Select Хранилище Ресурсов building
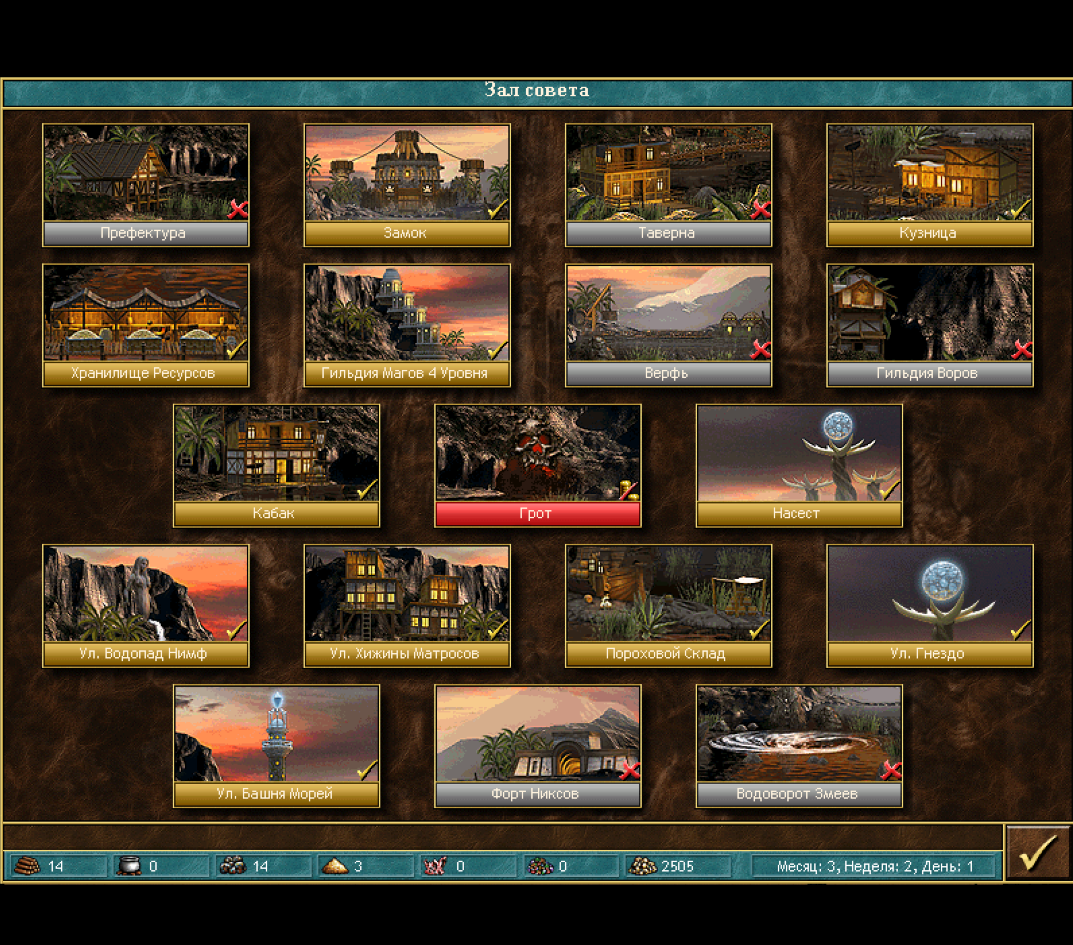The width and height of the screenshot is (1073, 945). tap(146, 325)
